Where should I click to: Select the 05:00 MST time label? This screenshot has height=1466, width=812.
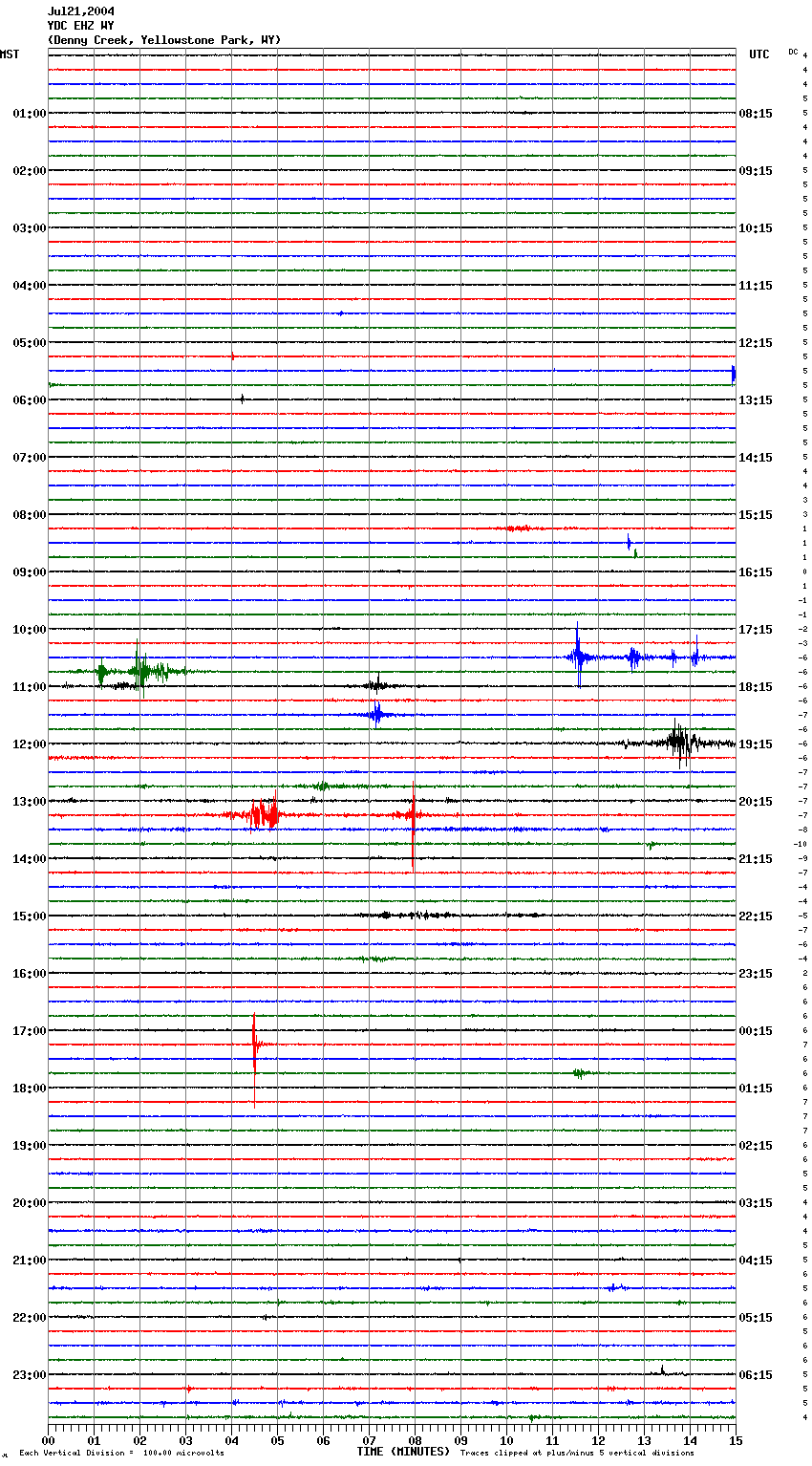[x=30, y=343]
